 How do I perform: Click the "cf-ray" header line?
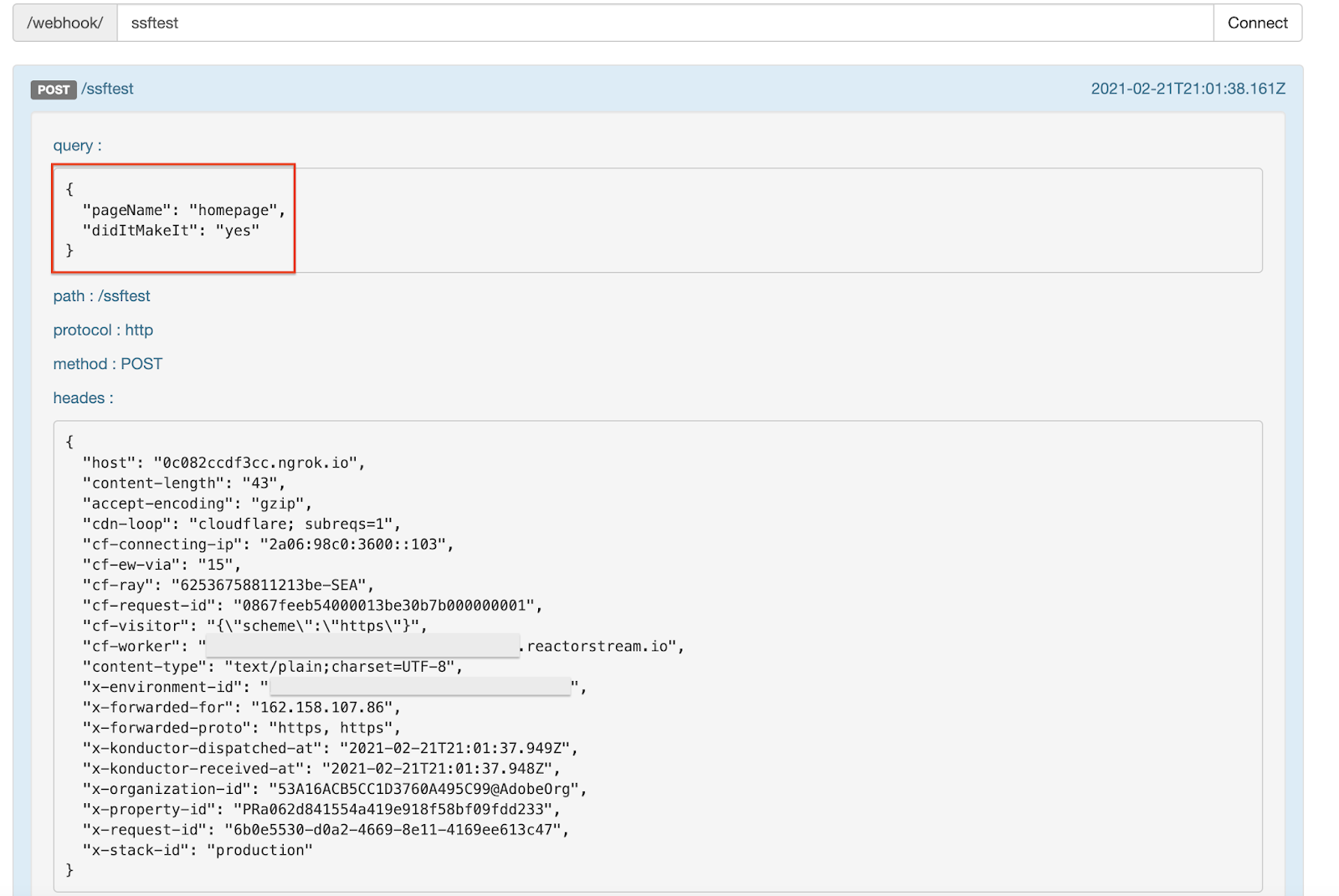pos(228,585)
